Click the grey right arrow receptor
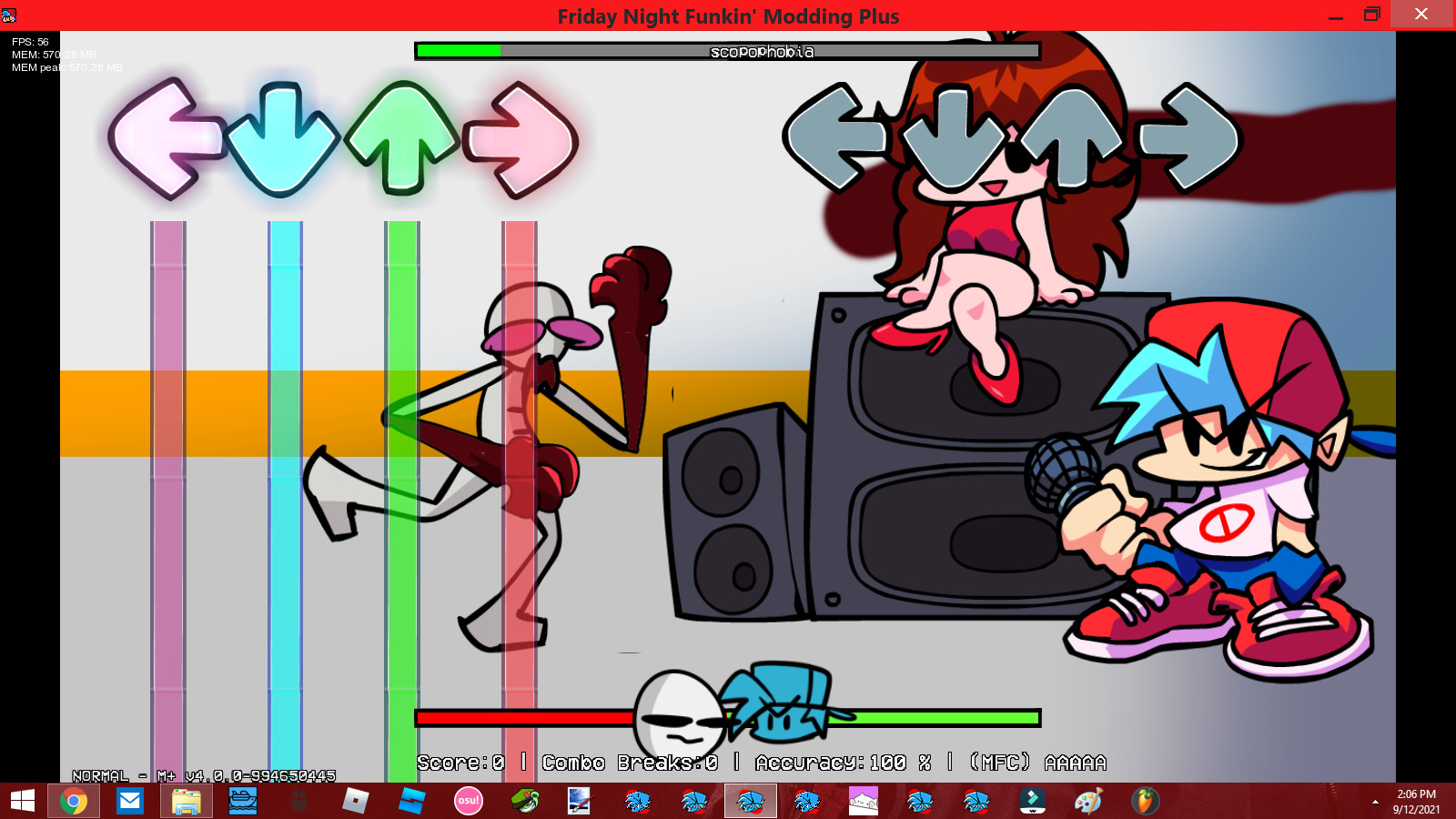1456x819 pixels. (x=1189, y=137)
